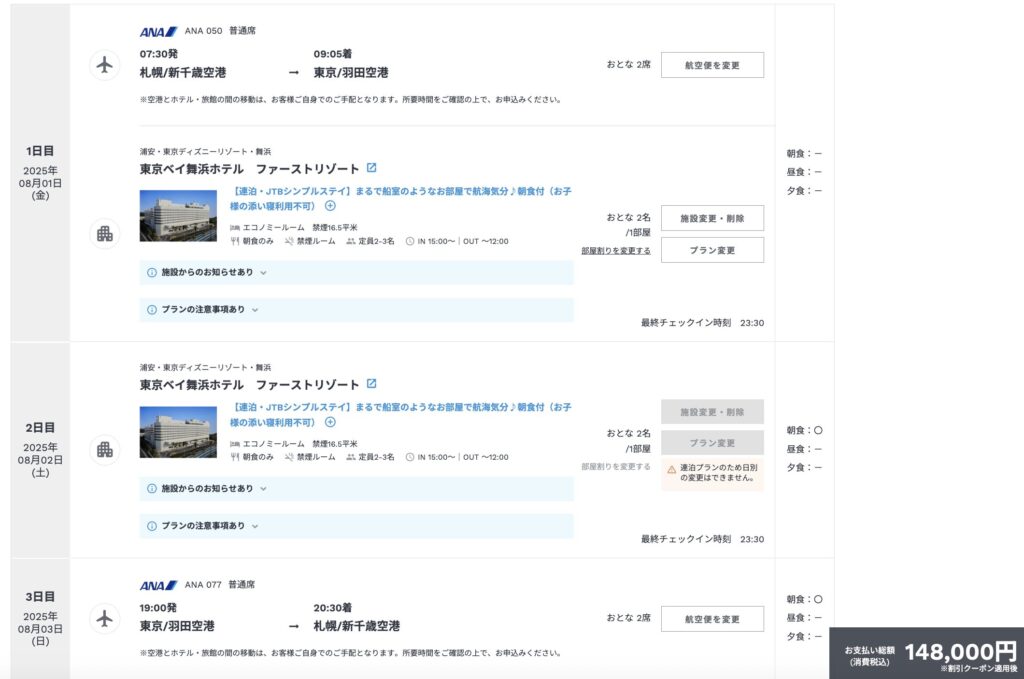The width and height of the screenshot is (1024, 679).
Task: Click 朝食 circle mark in 3日目 meals
Action: (x=818, y=599)
